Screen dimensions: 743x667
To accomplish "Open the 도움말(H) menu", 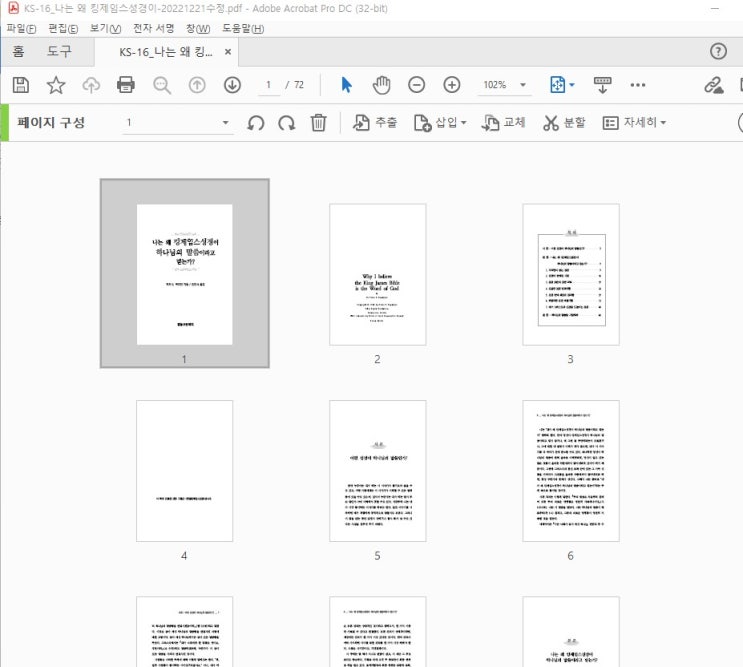I will coord(243,28).
